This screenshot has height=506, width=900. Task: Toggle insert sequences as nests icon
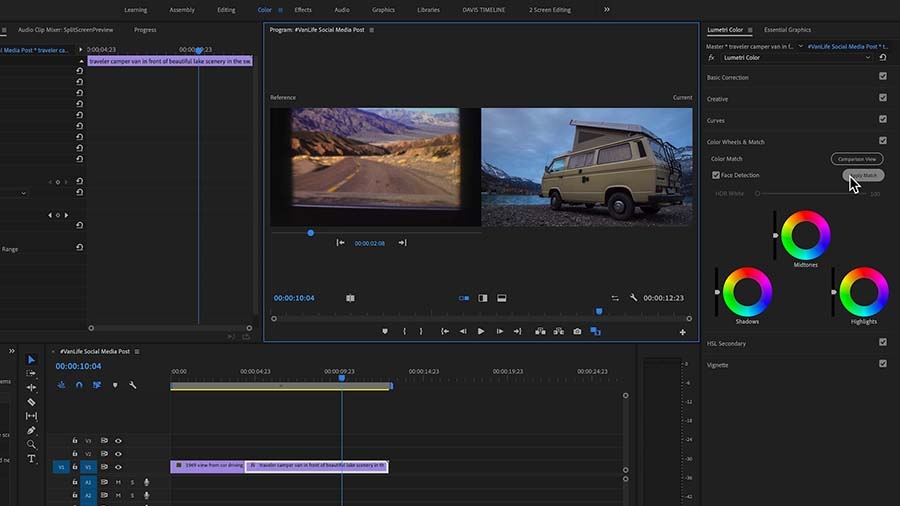pyautogui.click(x=61, y=385)
